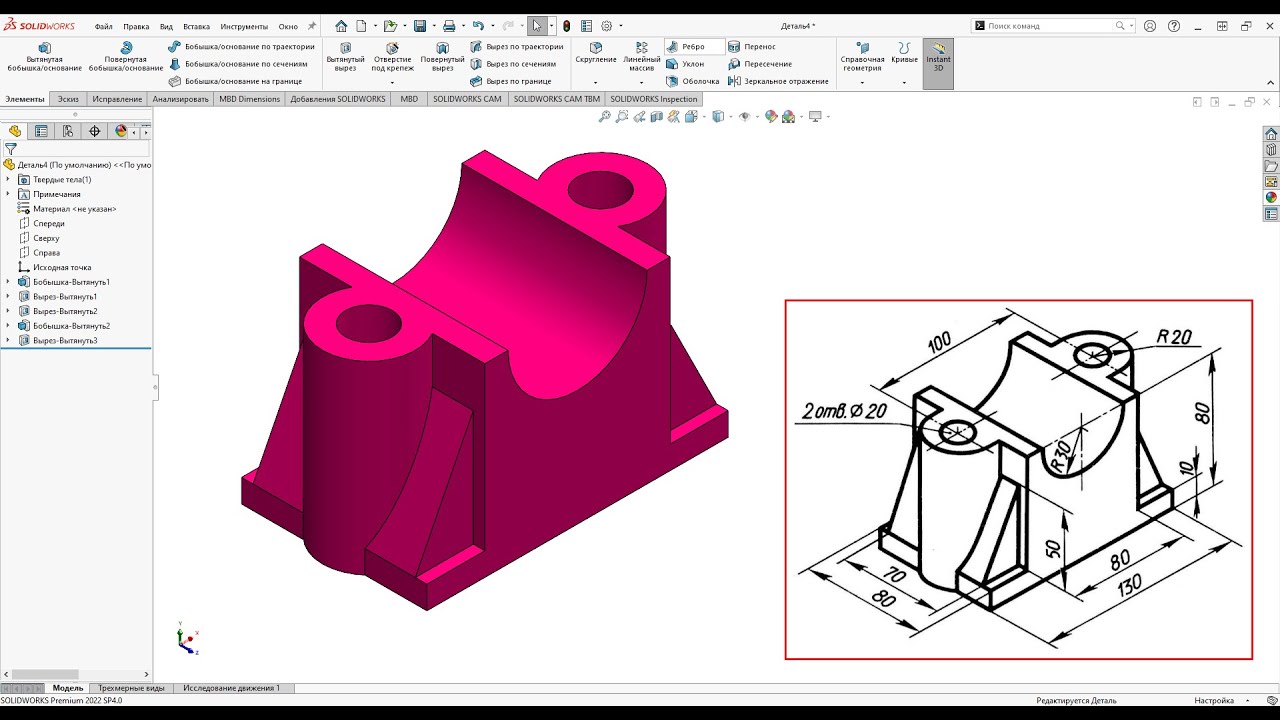This screenshot has height=720, width=1280.
Task: Click the Линейный массив pattern tool
Action: point(642,57)
